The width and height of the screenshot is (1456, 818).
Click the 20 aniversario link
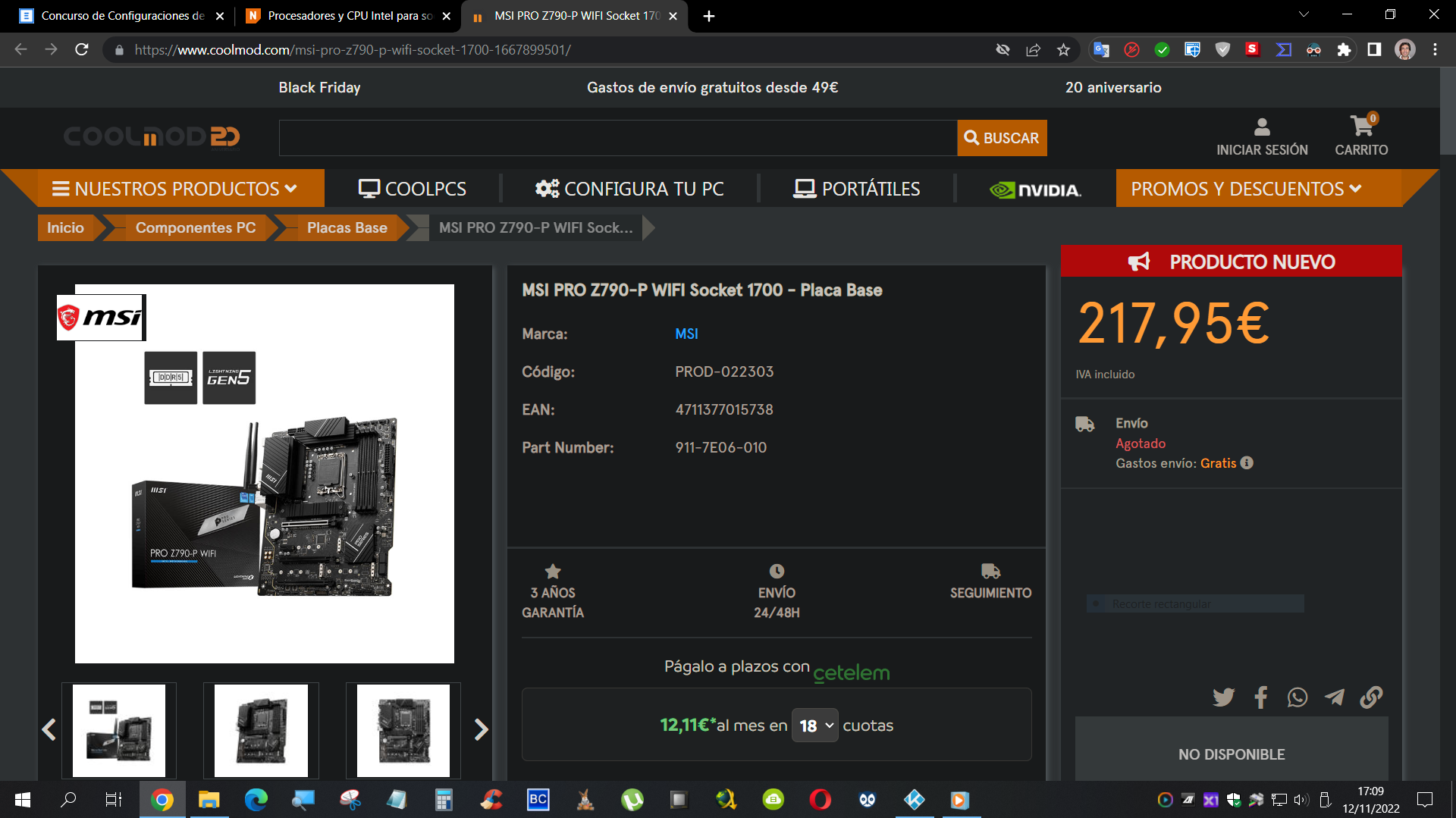pyautogui.click(x=1113, y=87)
